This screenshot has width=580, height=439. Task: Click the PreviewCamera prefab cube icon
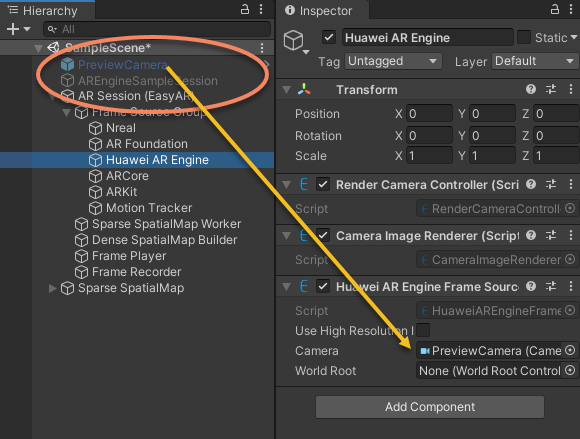pyautogui.click(x=67, y=65)
